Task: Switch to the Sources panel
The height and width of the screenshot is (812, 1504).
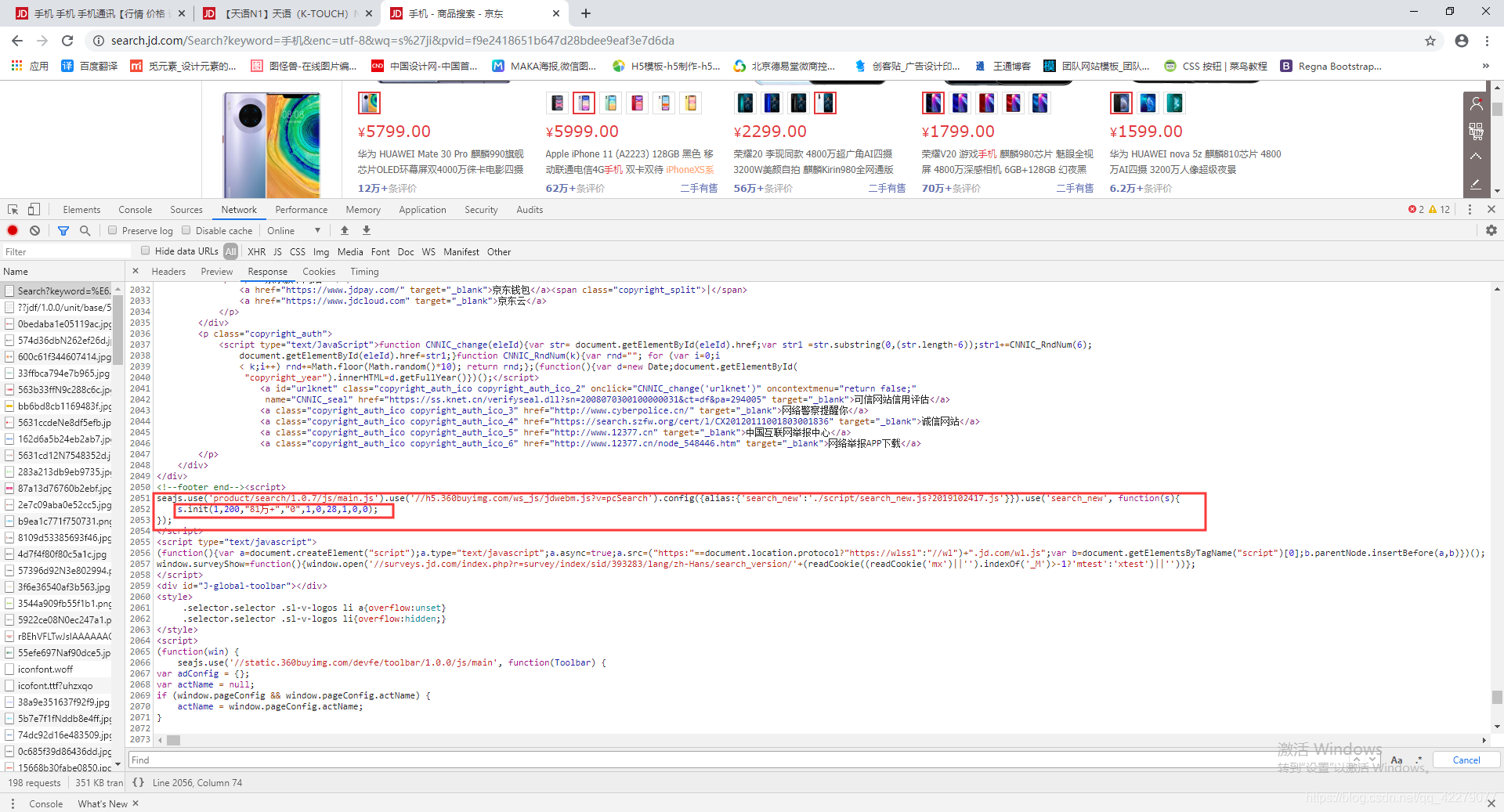Action: click(186, 209)
